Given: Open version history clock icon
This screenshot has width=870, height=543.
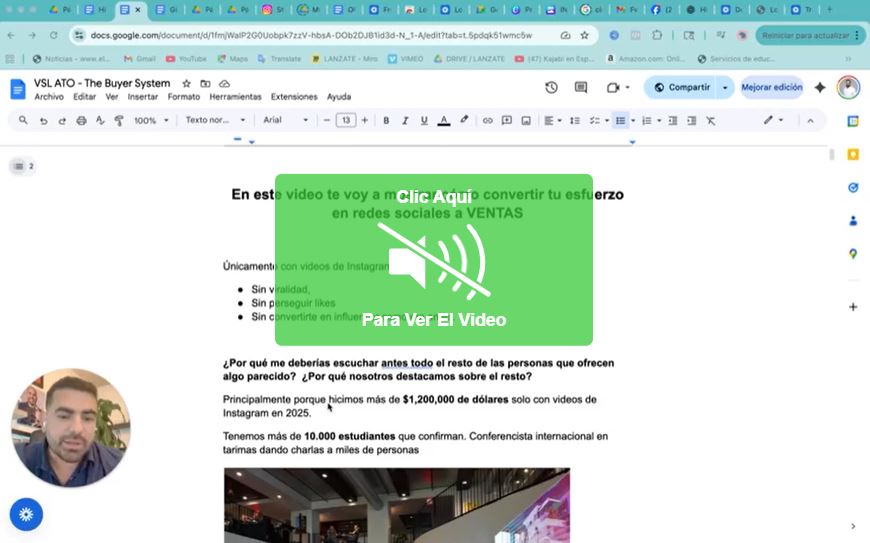Looking at the screenshot, I should click(x=551, y=87).
